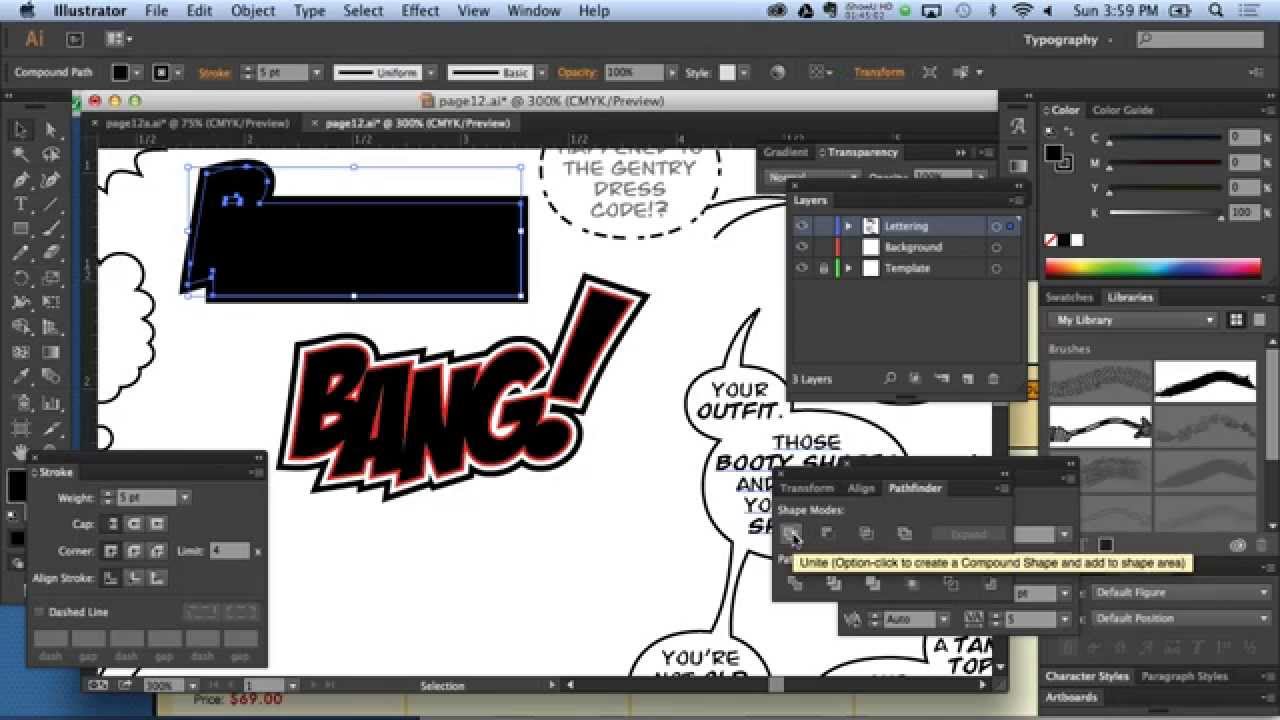Enable the Dashed Line checkbox
Screen dimensions: 1280x720
click(x=40, y=612)
